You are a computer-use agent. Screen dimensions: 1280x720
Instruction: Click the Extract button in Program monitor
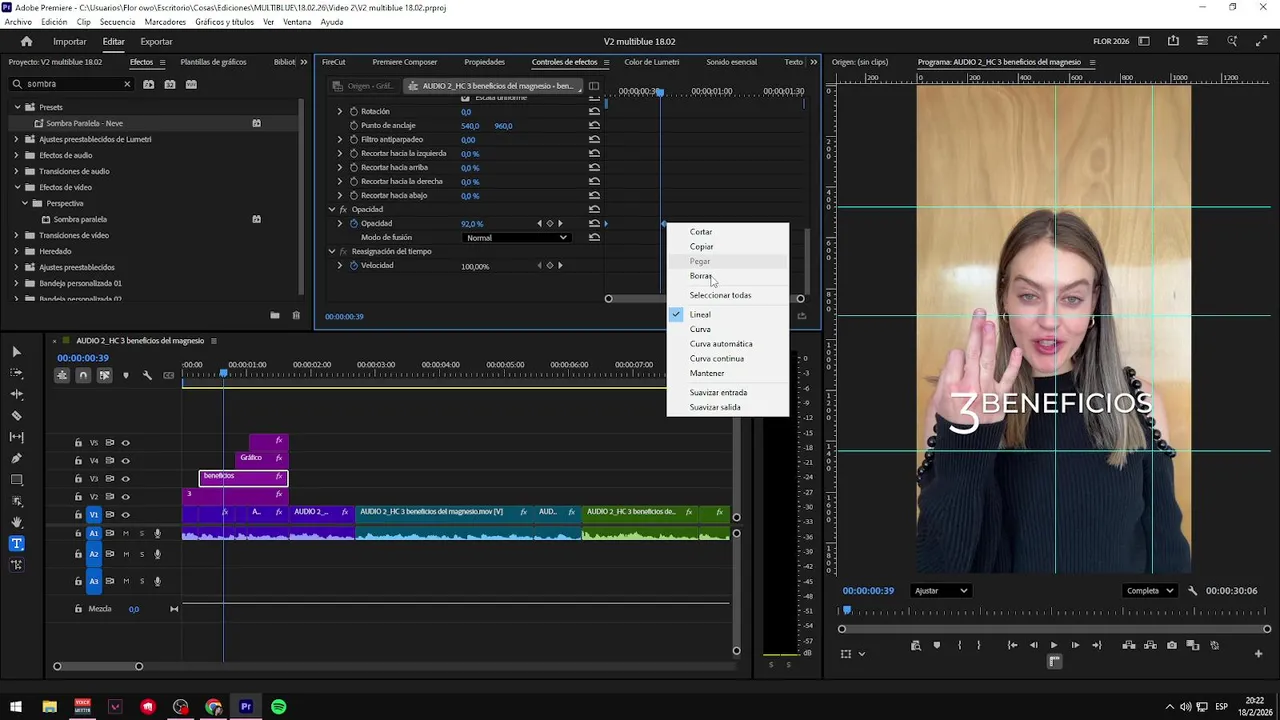pos(1150,645)
